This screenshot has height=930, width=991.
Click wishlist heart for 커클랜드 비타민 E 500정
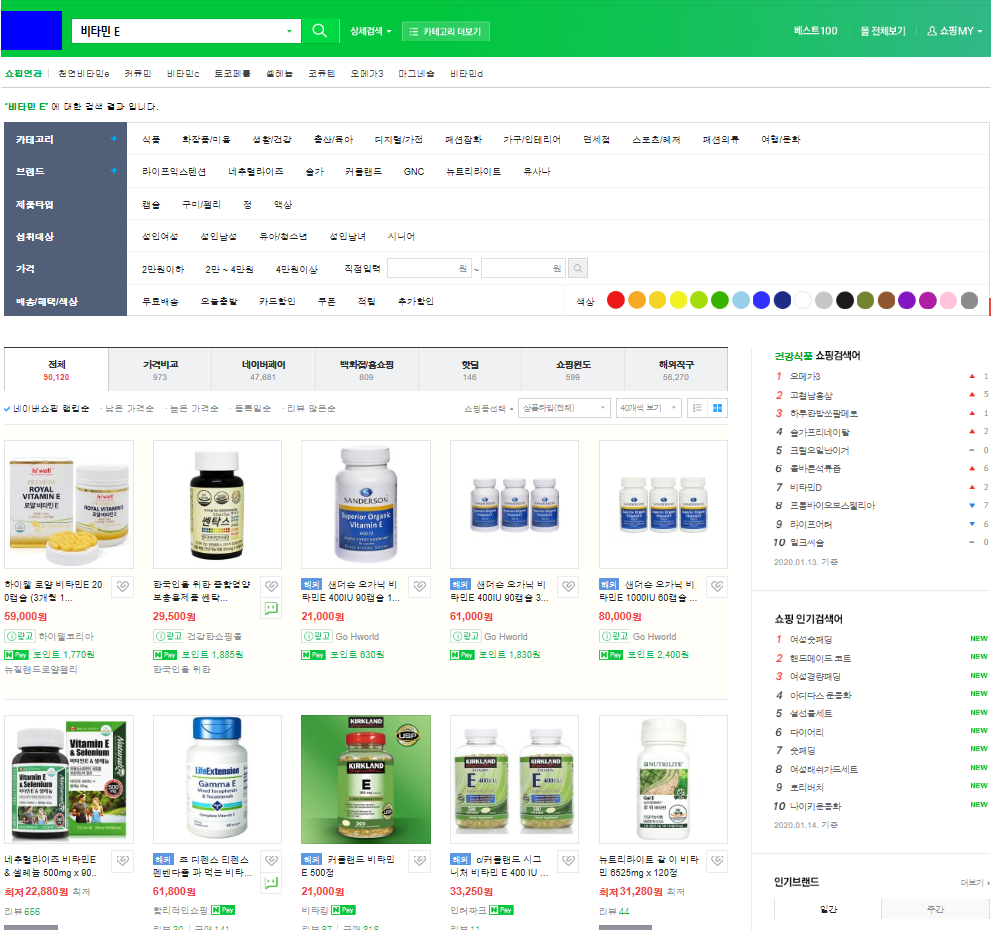420,861
